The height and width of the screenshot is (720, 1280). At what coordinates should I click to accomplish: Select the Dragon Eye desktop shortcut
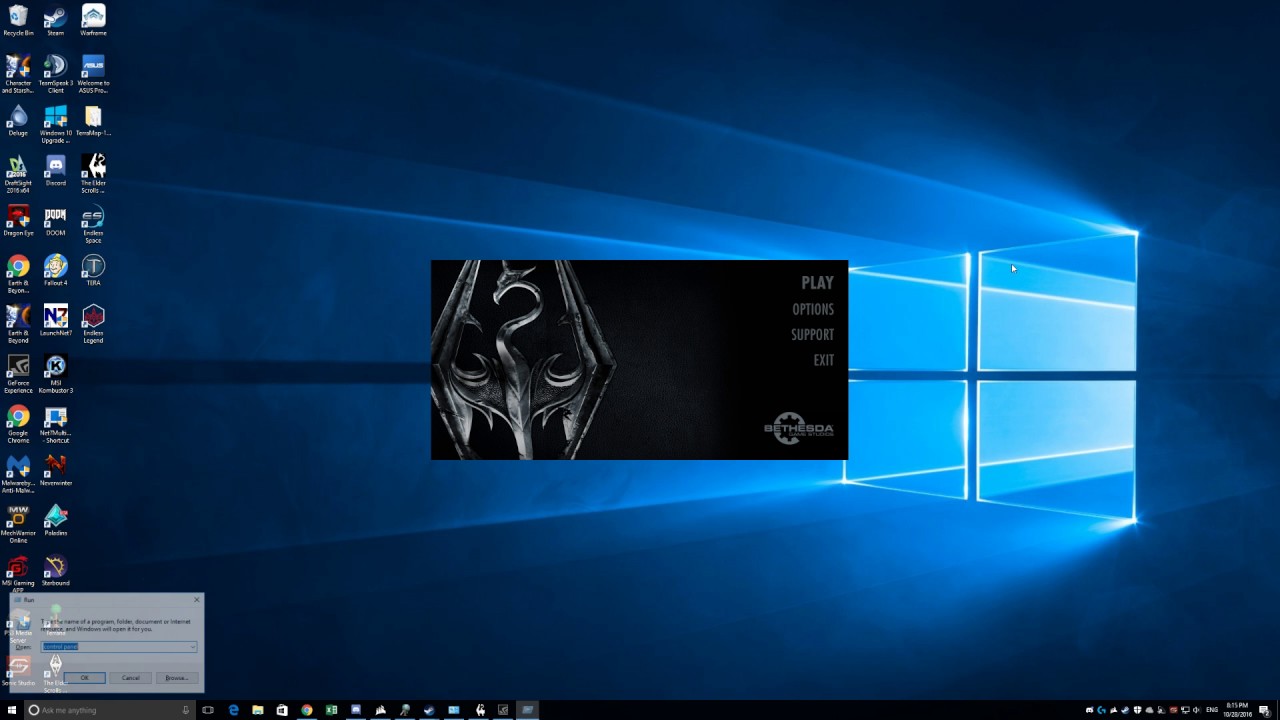pyautogui.click(x=18, y=220)
